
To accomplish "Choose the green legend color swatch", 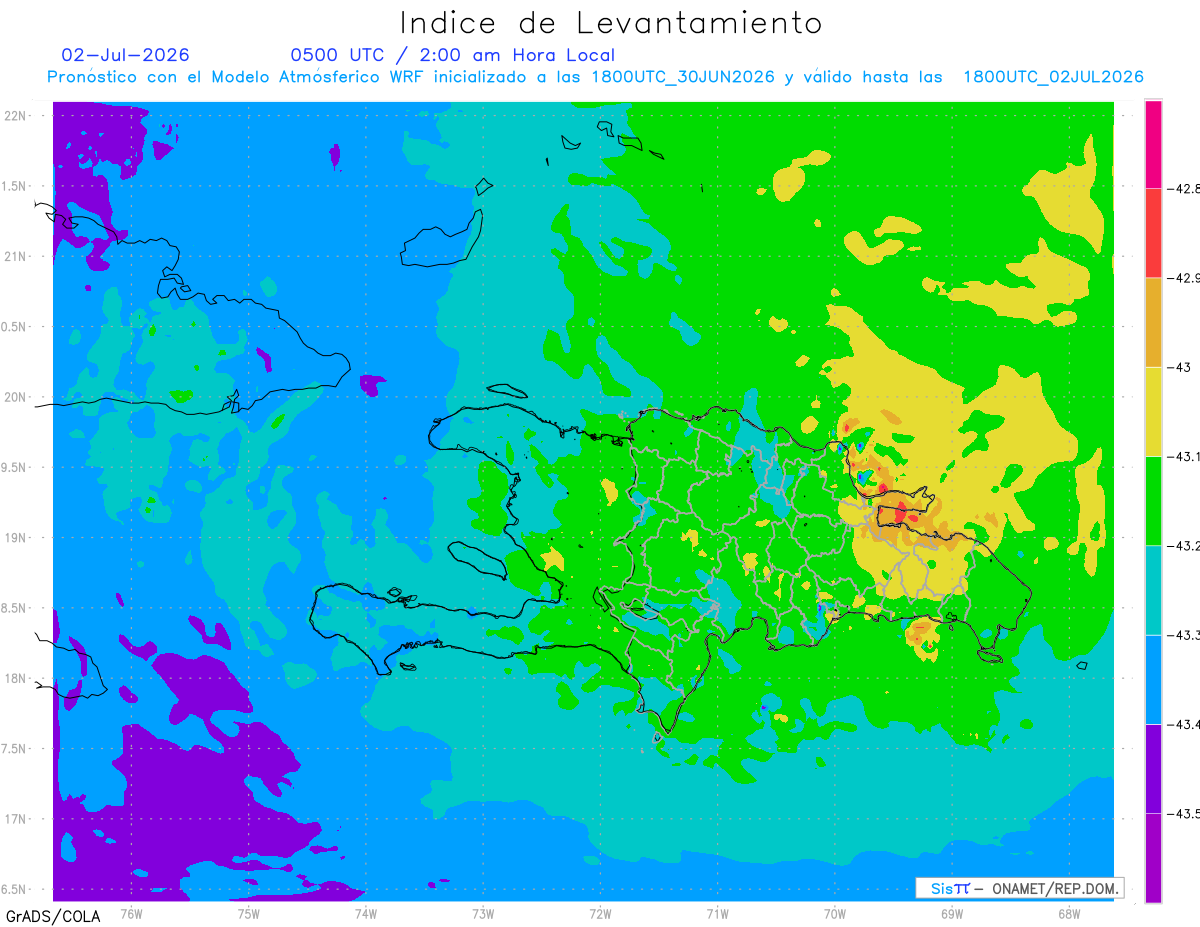I will (1153, 500).
